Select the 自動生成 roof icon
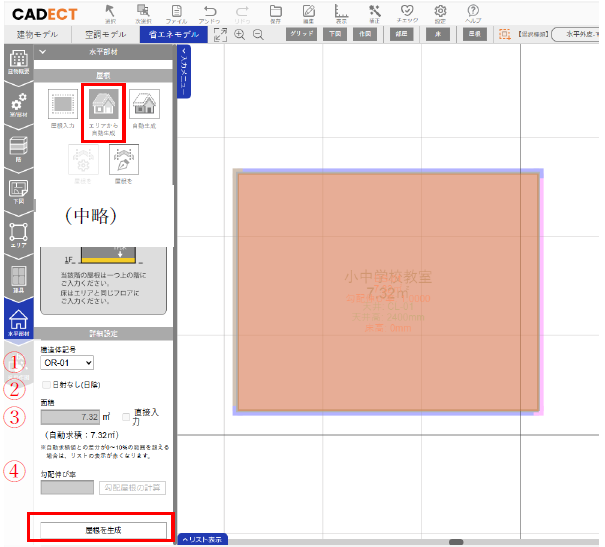The height and width of the screenshot is (547, 605). pos(144,111)
